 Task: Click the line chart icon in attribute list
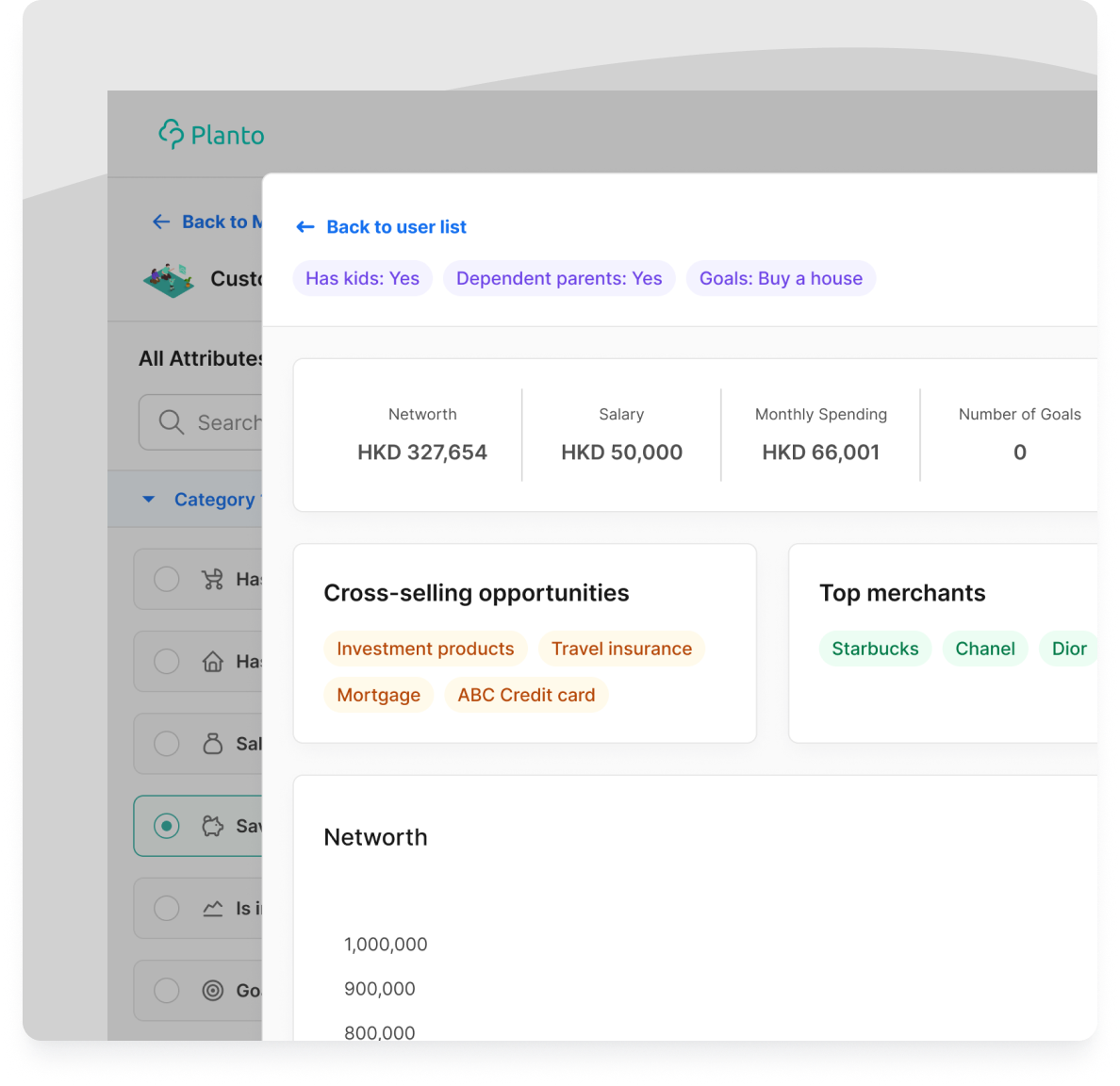[x=213, y=908]
